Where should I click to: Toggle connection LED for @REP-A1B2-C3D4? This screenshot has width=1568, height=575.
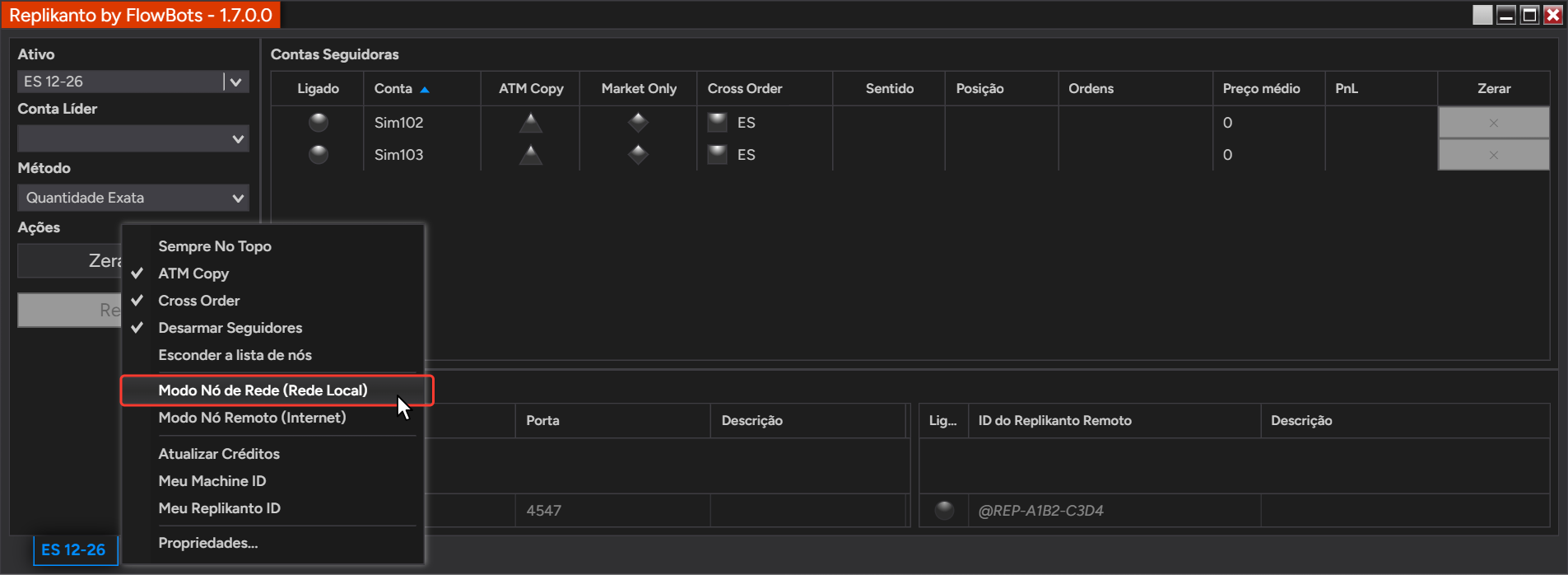point(944,511)
